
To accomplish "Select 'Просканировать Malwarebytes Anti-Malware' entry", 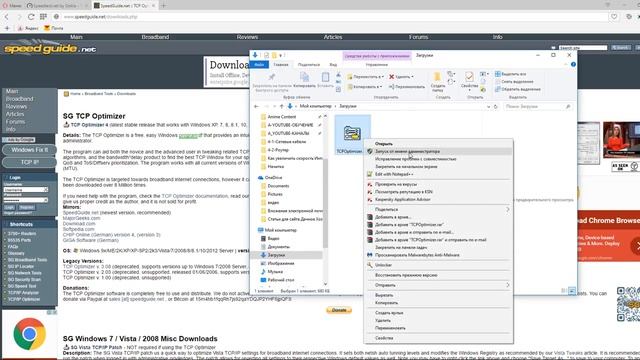I will pyautogui.click(x=438, y=255).
